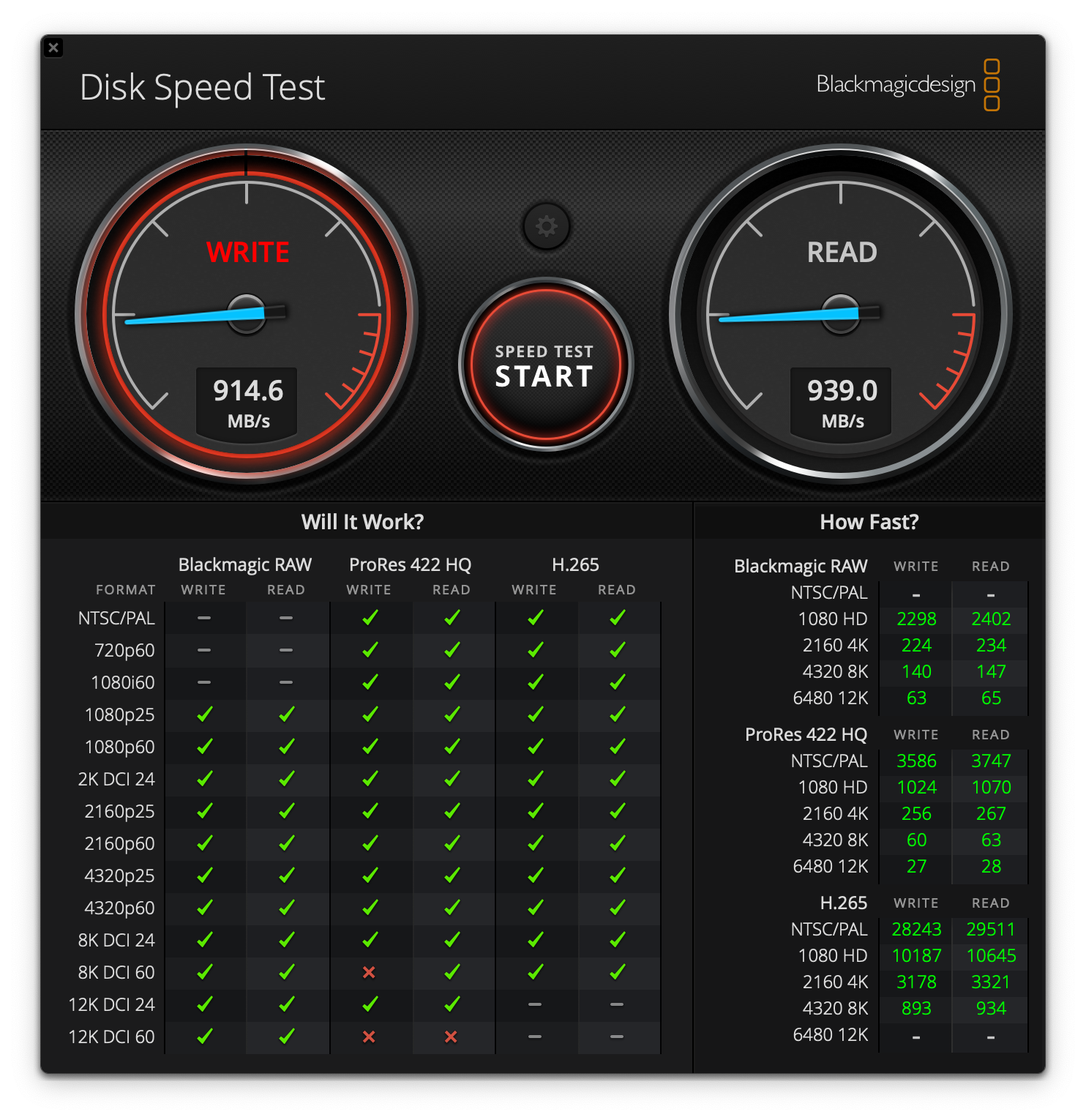Click the 147 read value for Blackmagic RAW 4320 8K
Screen dimensions: 1086x1120
point(991,672)
